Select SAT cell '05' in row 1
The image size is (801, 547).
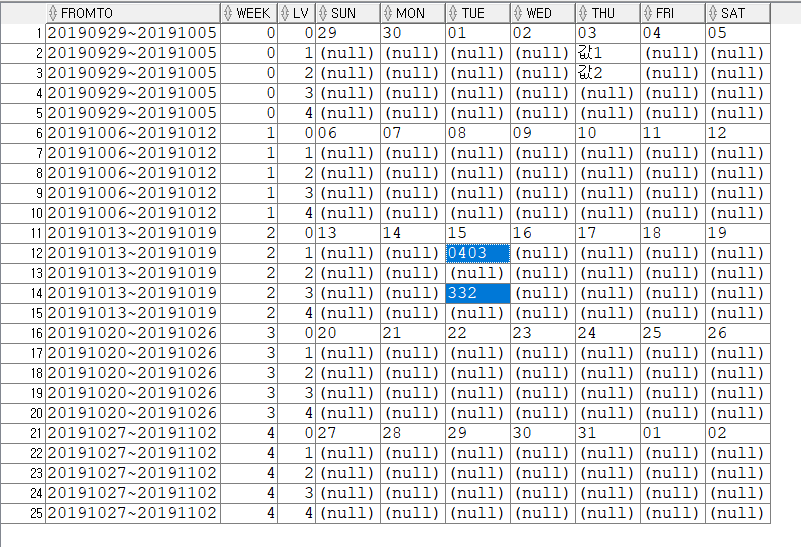point(738,33)
